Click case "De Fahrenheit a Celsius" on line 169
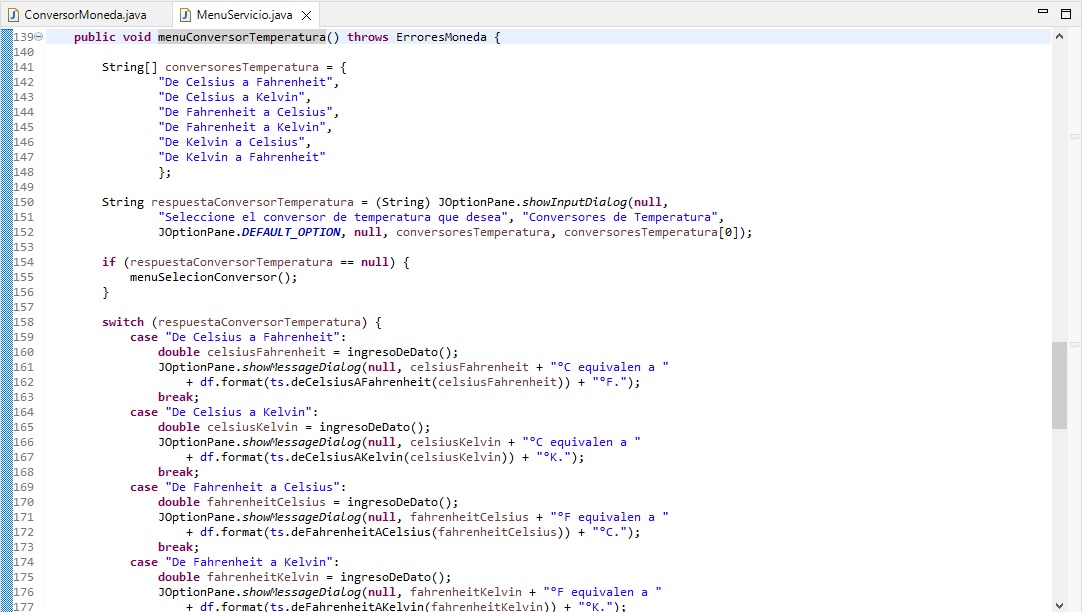 [238, 487]
